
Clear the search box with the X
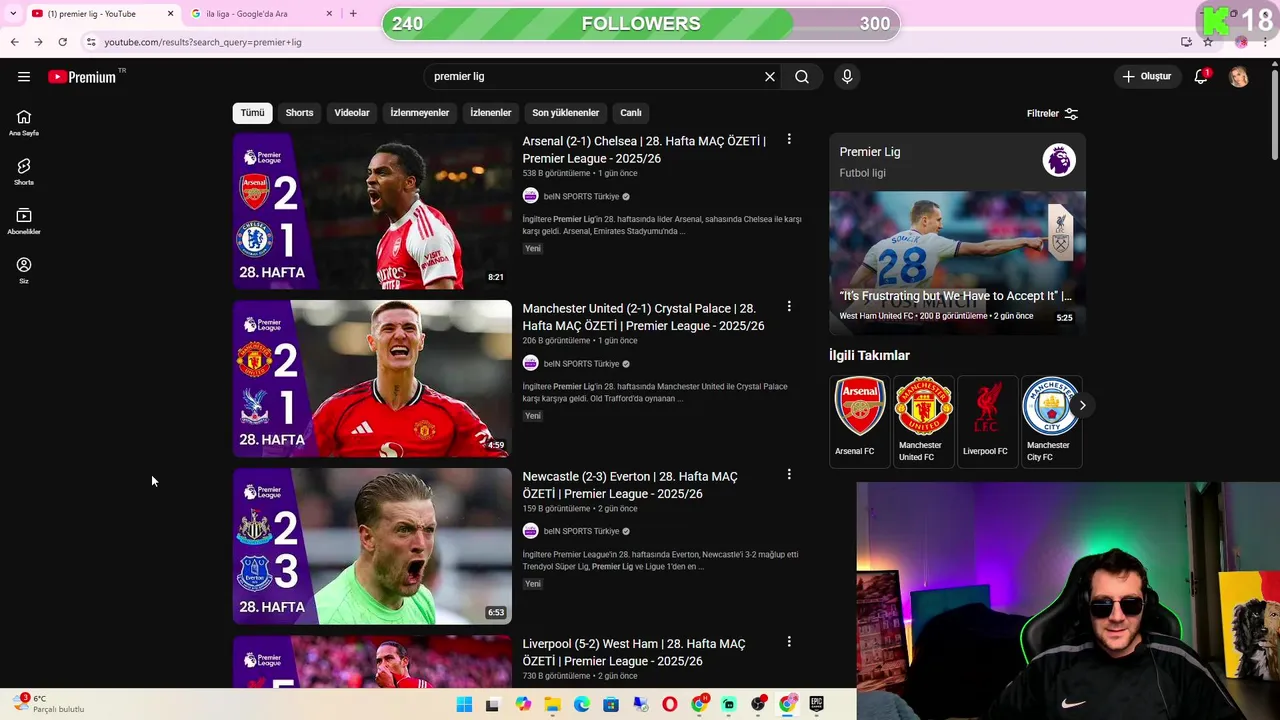pyautogui.click(x=770, y=77)
